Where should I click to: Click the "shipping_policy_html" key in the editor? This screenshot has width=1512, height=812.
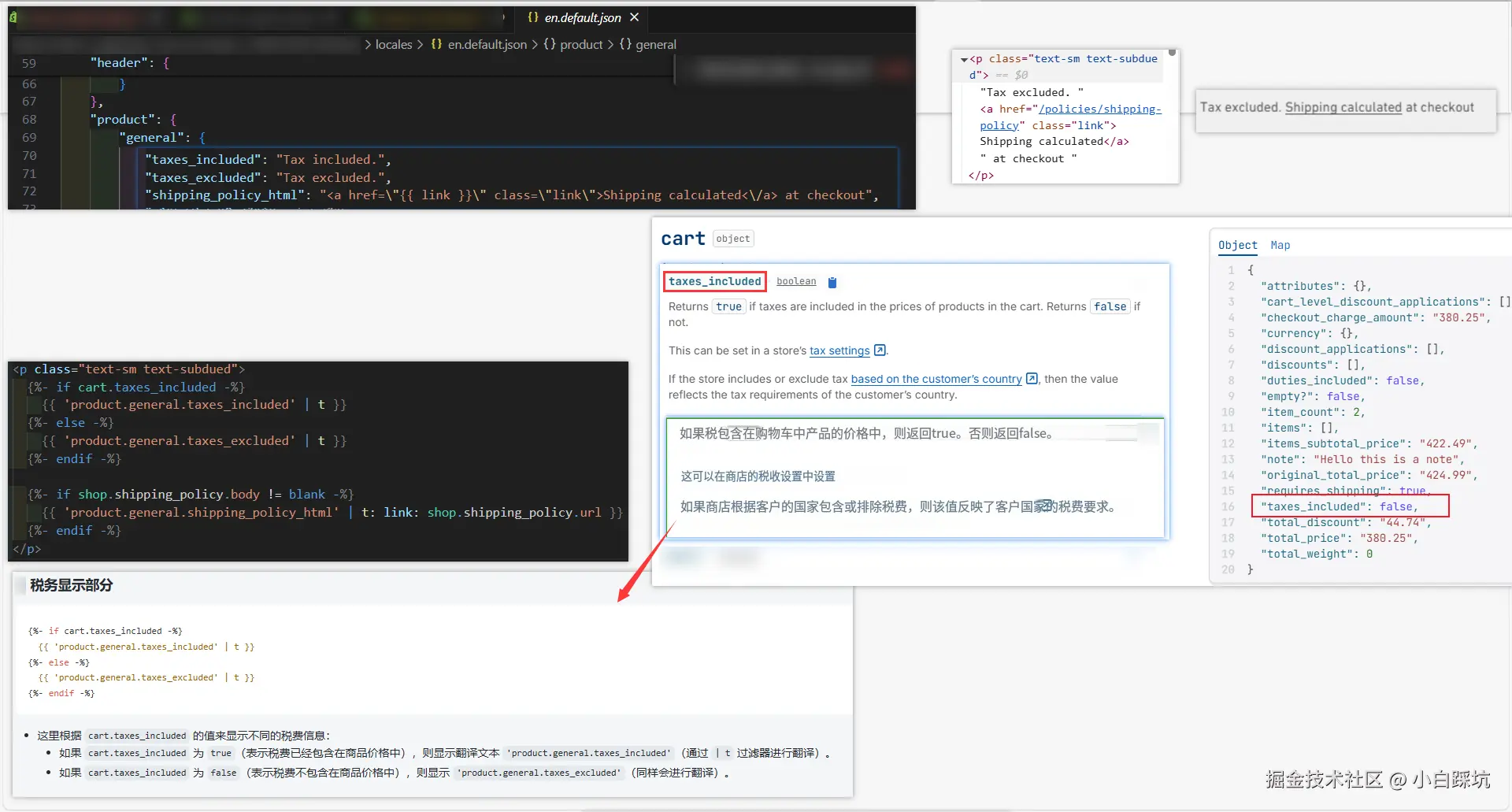click(x=224, y=195)
